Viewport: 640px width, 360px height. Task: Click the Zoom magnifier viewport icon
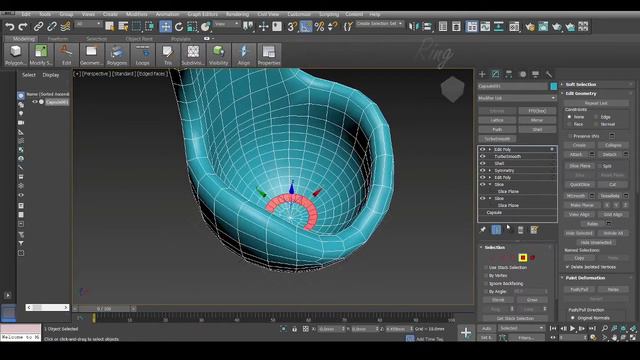[604, 328]
